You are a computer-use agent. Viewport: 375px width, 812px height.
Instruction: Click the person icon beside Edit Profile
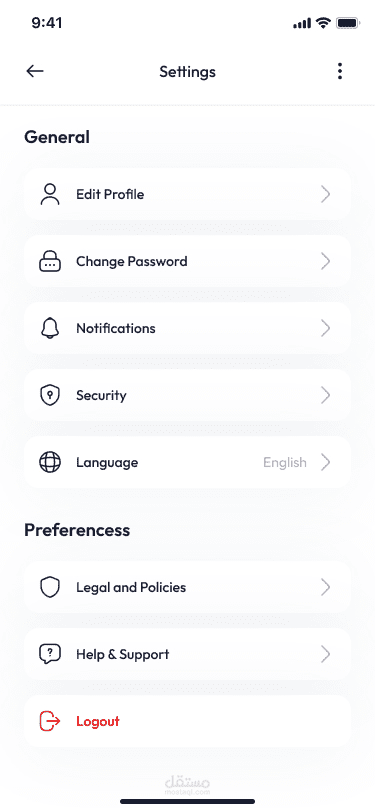coord(50,194)
